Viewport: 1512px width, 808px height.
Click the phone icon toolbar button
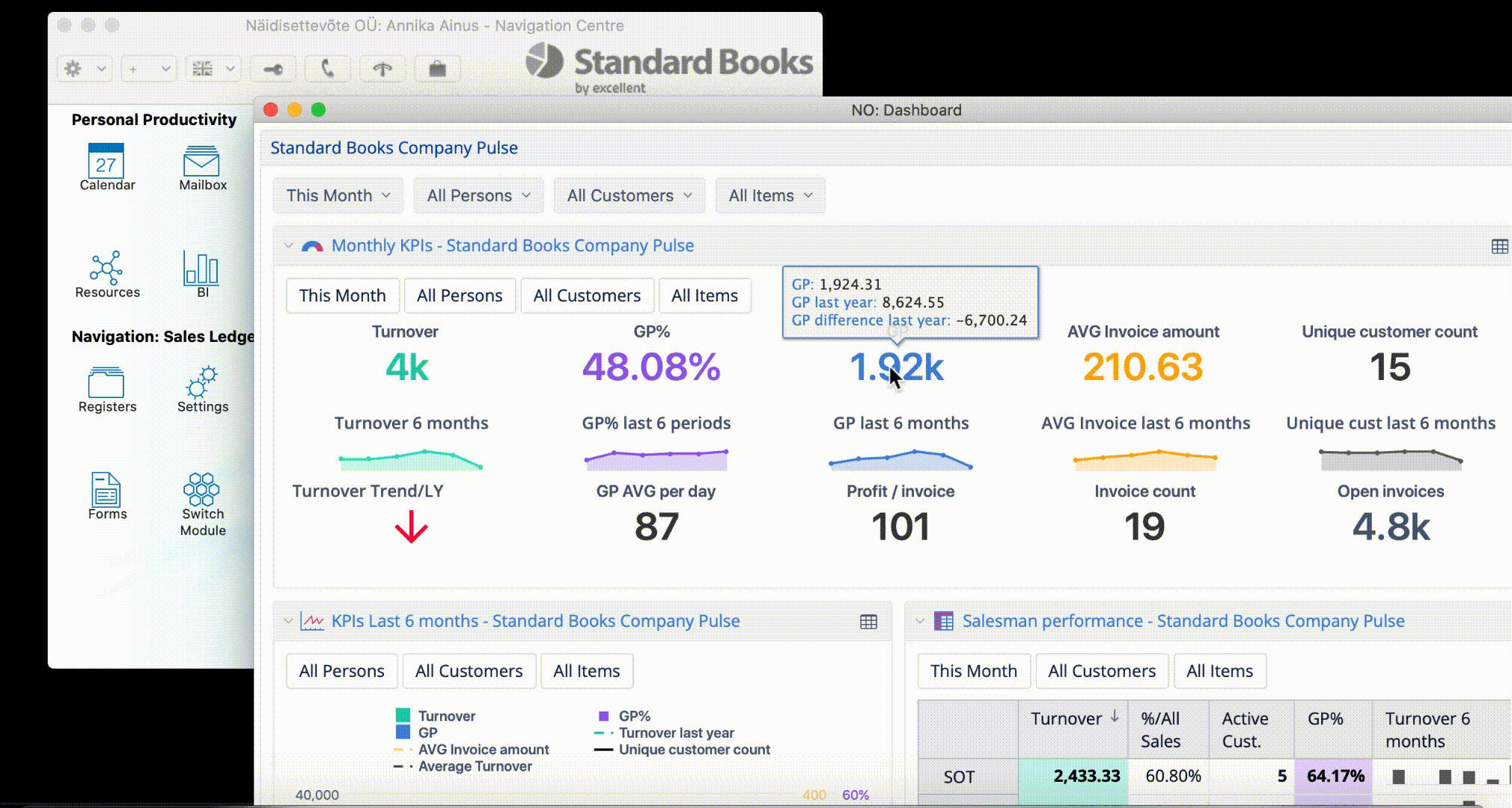(x=328, y=69)
